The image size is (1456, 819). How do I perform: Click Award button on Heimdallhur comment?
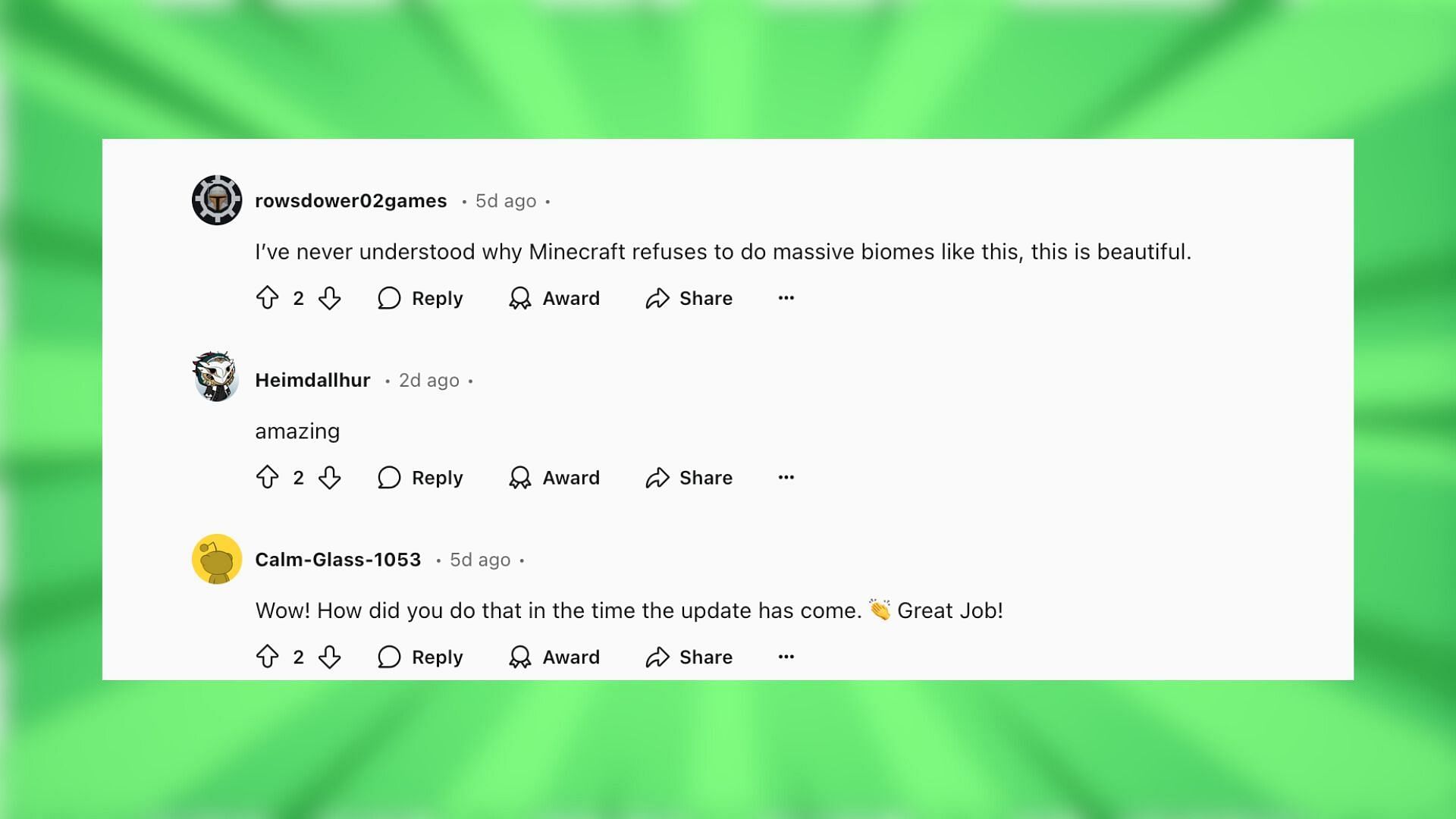(553, 477)
